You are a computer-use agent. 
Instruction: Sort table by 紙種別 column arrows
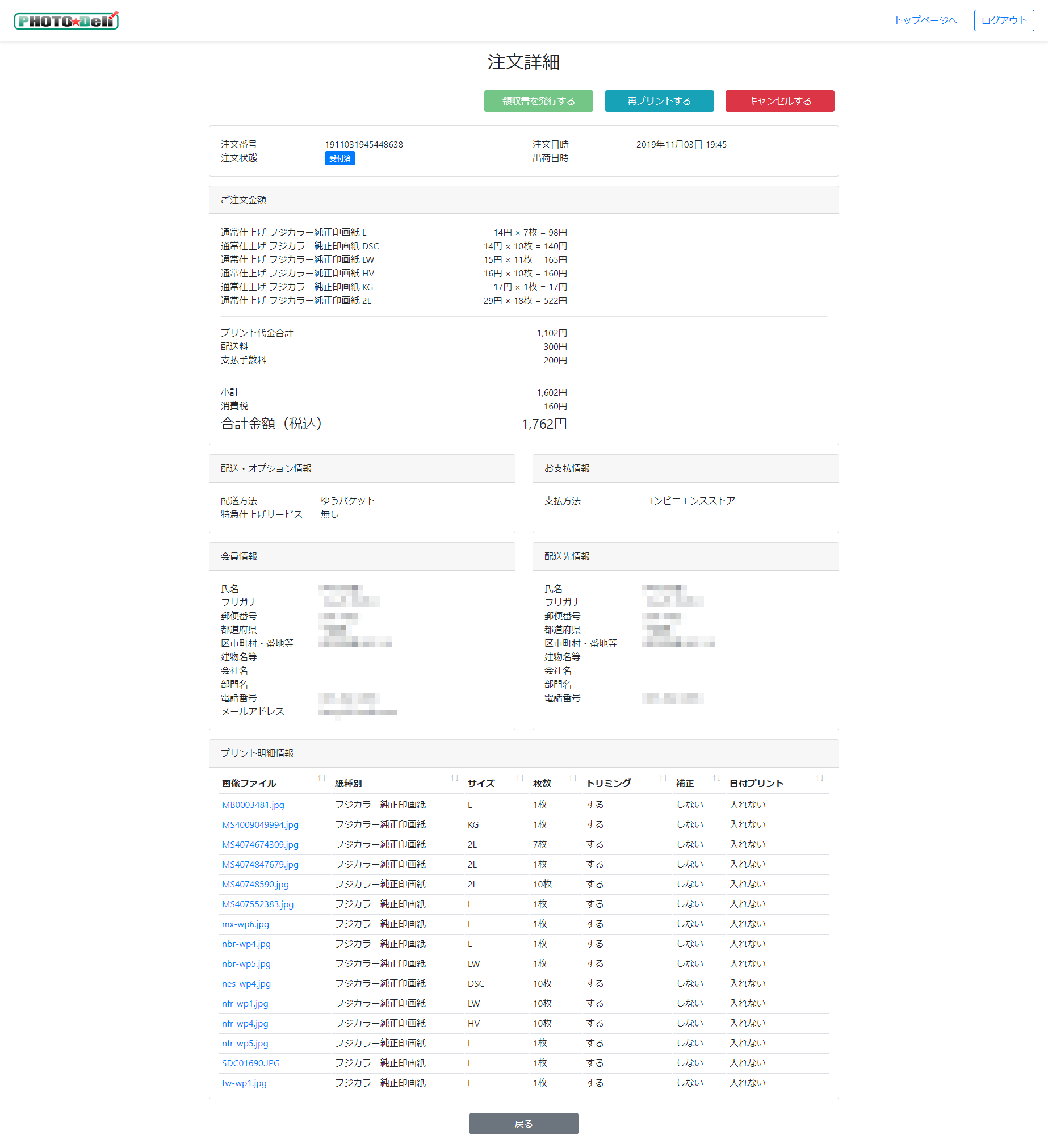click(454, 778)
